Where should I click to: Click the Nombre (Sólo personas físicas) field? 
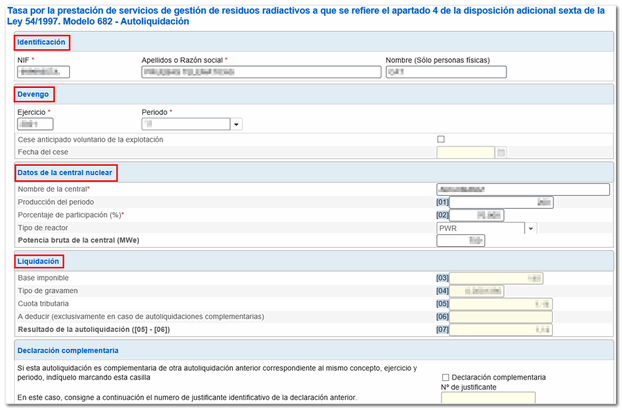445,73
